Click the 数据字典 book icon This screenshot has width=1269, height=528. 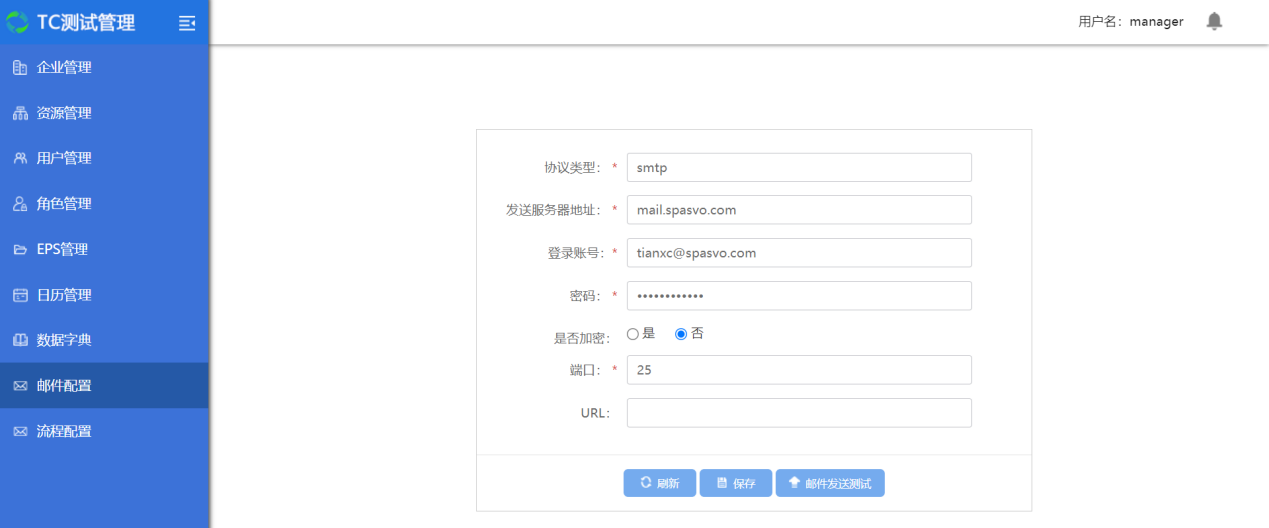click(x=20, y=340)
